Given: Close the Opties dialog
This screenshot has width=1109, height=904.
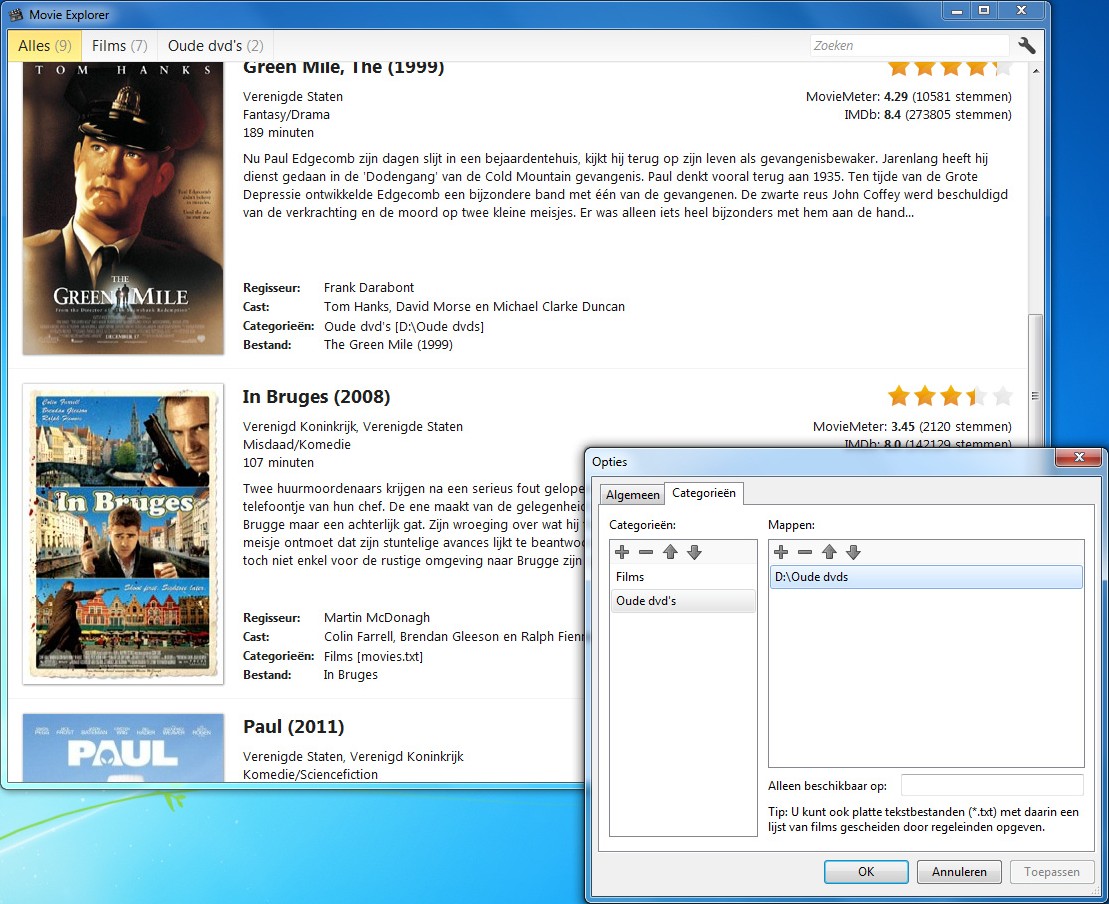Looking at the screenshot, I should [x=1079, y=458].
